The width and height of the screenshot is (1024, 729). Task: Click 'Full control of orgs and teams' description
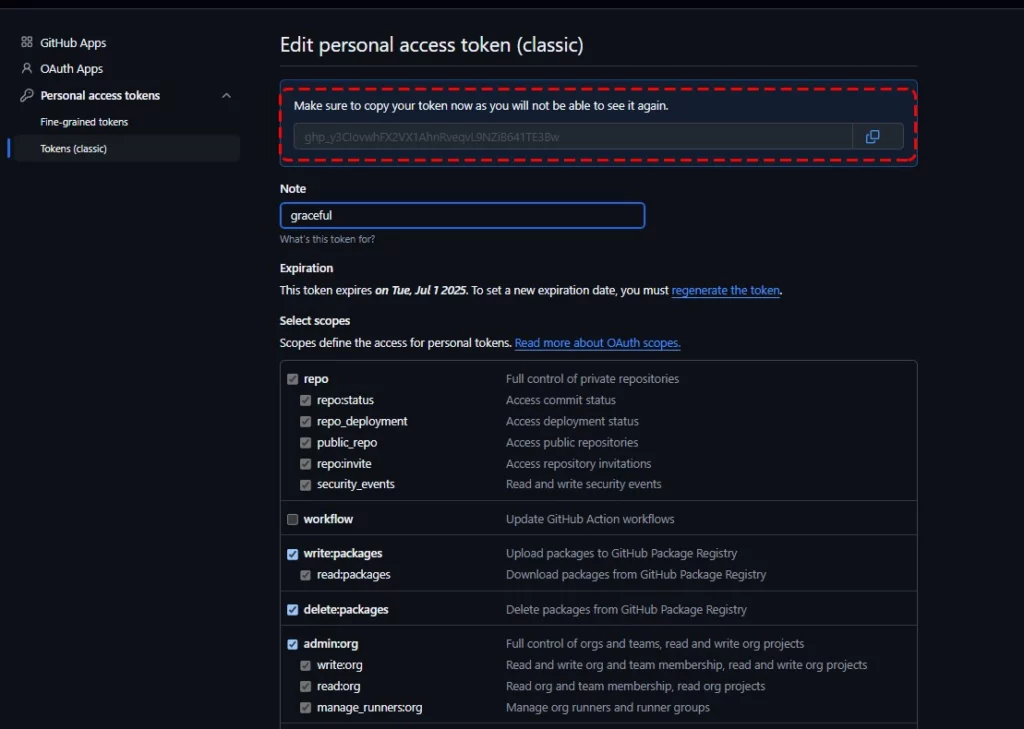(x=655, y=643)
